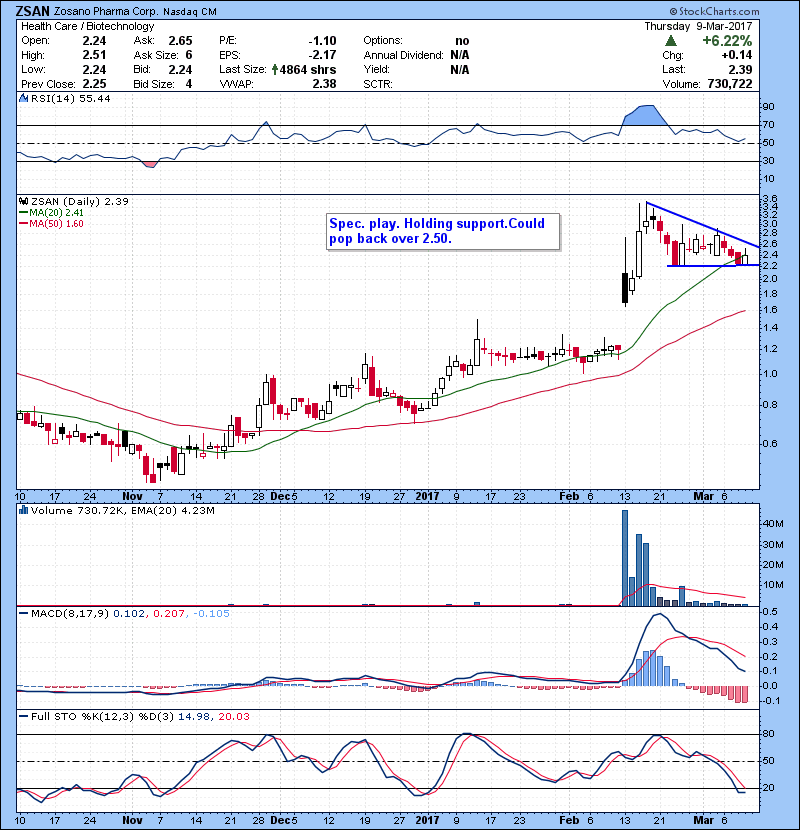
Task: Click the Bid price 2.24
Action: coord(180,69)
